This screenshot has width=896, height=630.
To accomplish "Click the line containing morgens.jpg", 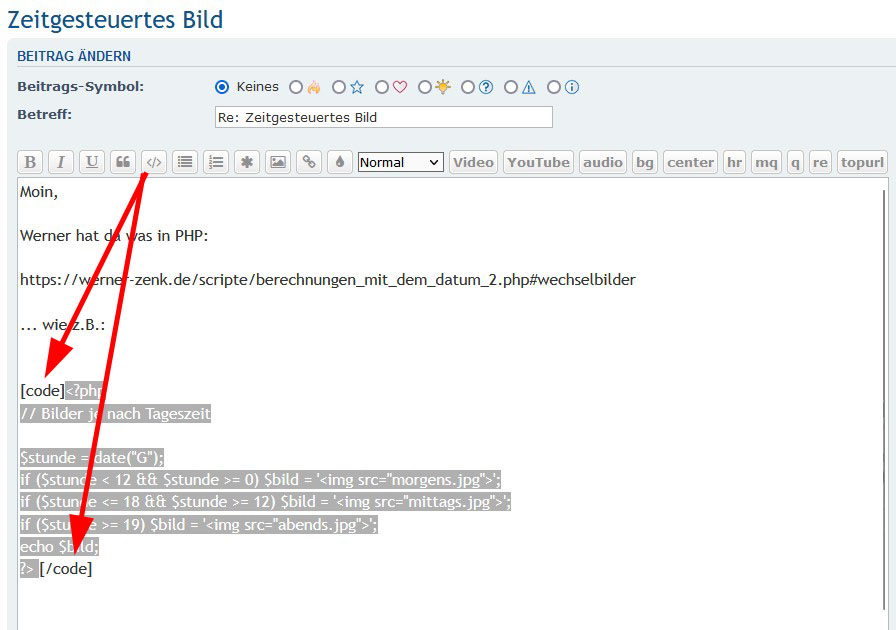I will (x=260, y=479).
